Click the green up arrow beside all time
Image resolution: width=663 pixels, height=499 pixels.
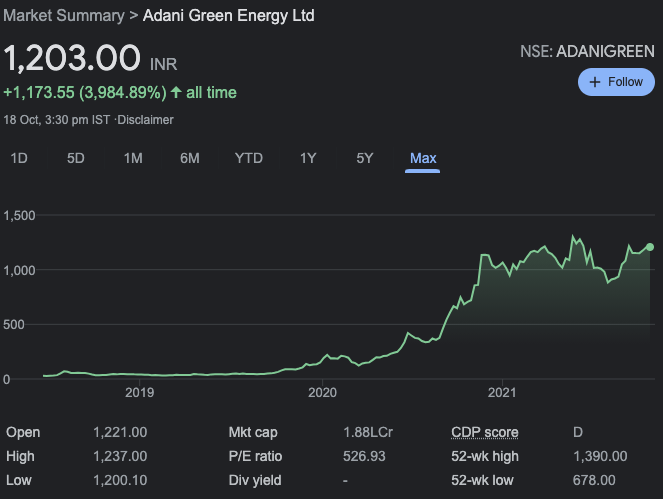point(176,93)
